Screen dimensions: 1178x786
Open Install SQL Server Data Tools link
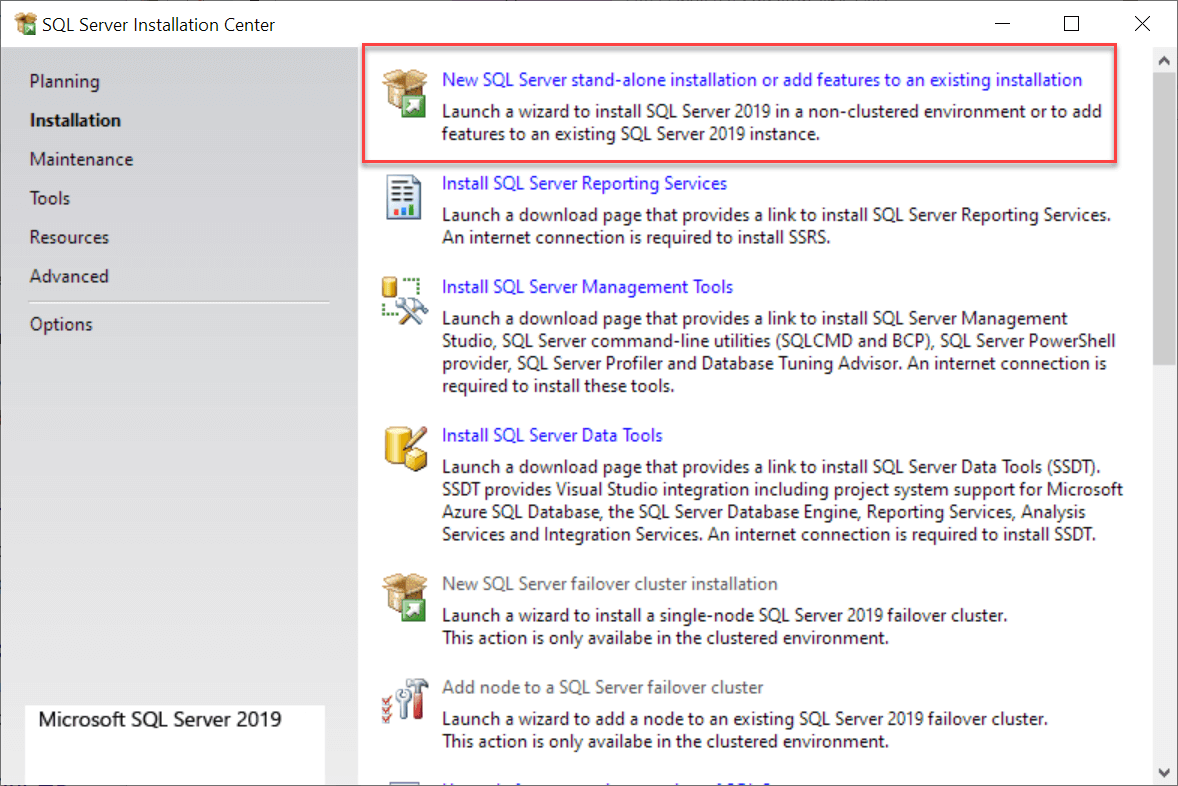coord(552,436)
